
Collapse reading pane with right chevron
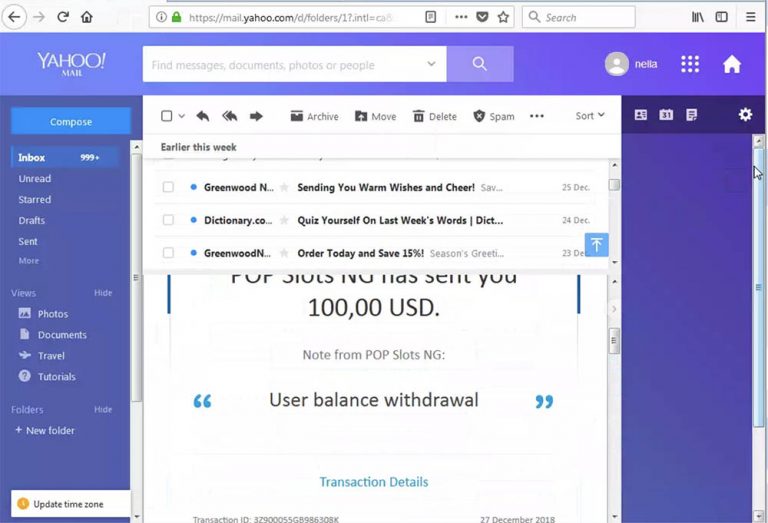point(614,309)
